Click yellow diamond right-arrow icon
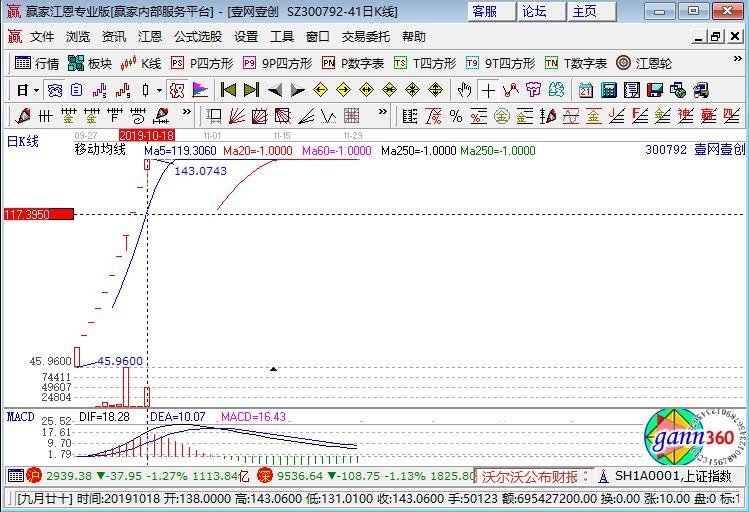This screenshot has width=749, height=512. click(343, 90)
